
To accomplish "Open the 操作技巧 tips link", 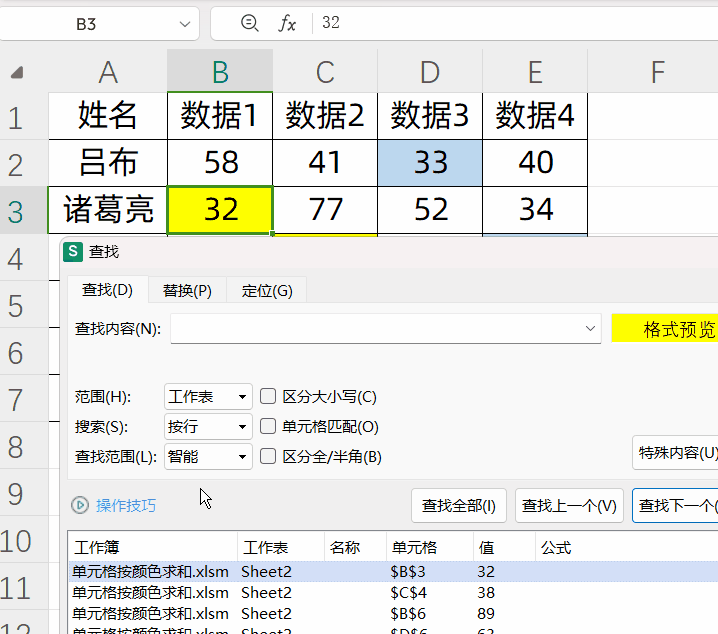I will (126, 505).
